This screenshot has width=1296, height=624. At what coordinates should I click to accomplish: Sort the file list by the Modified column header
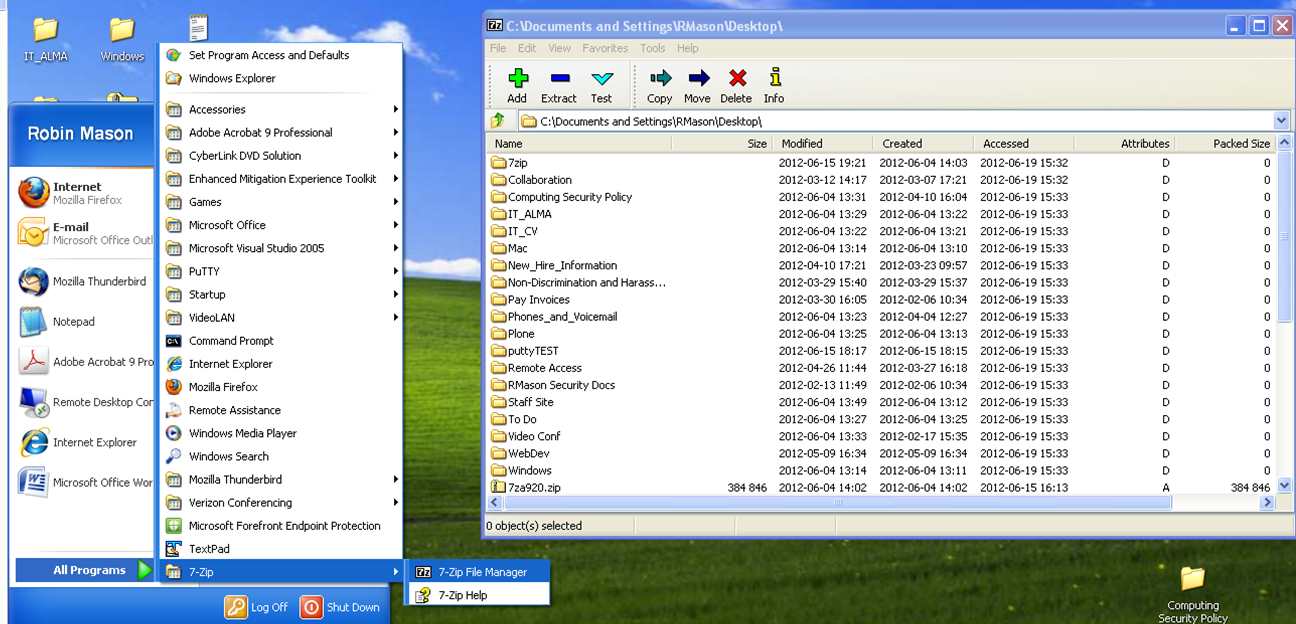click(x=802, y=144)
